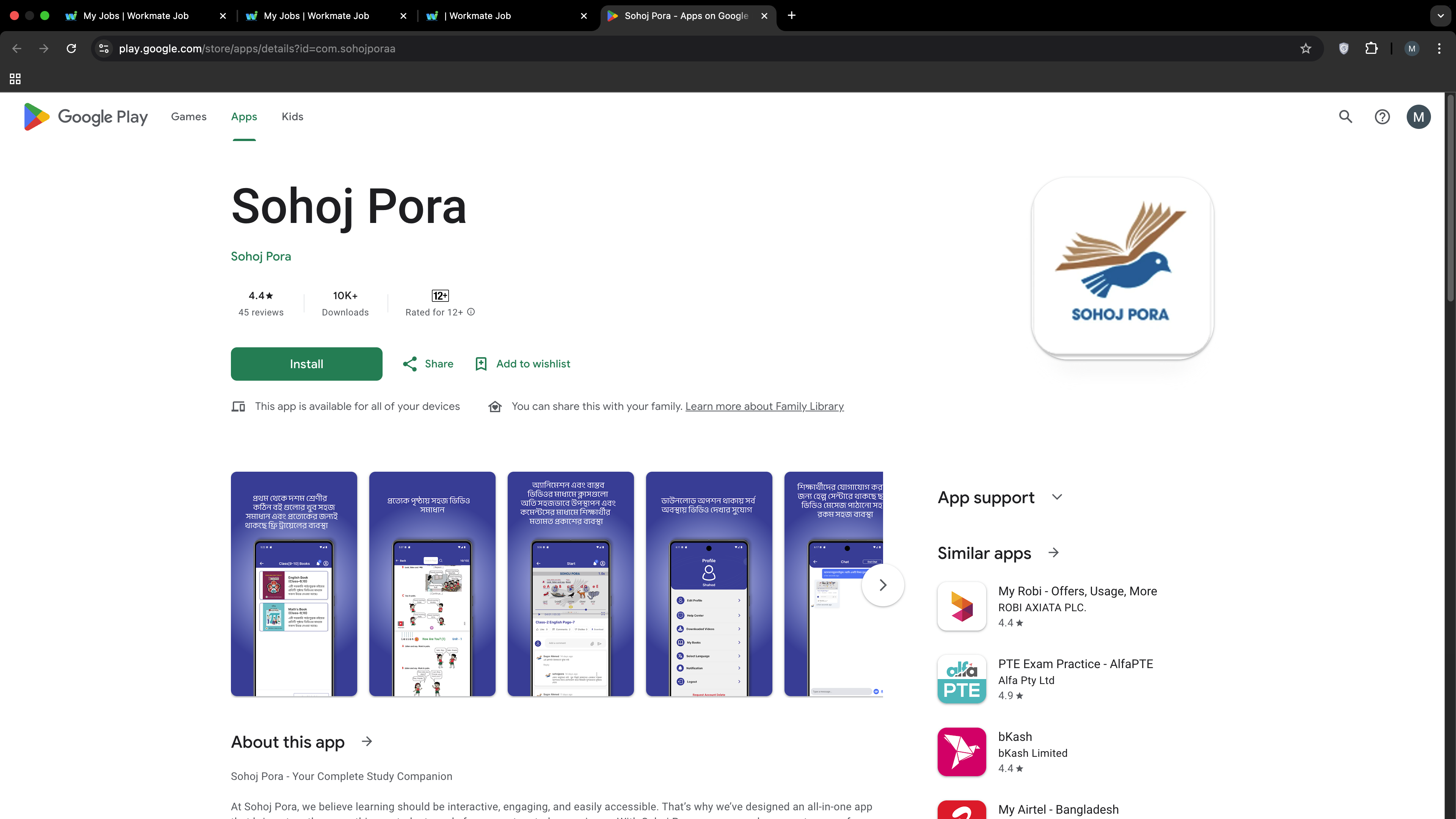Open the Sohoj Pora developer link
This screenshot has width=1456, height=819.
(x=260, y=256)
